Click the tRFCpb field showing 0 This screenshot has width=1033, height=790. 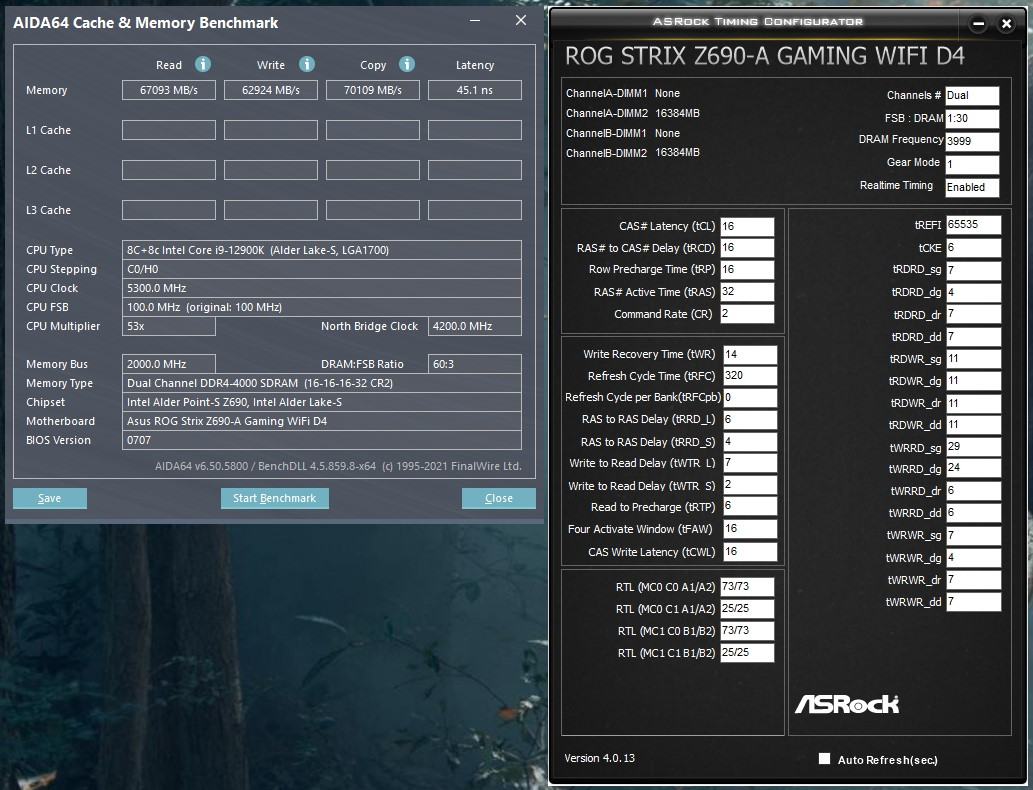(x=750, y=397)
